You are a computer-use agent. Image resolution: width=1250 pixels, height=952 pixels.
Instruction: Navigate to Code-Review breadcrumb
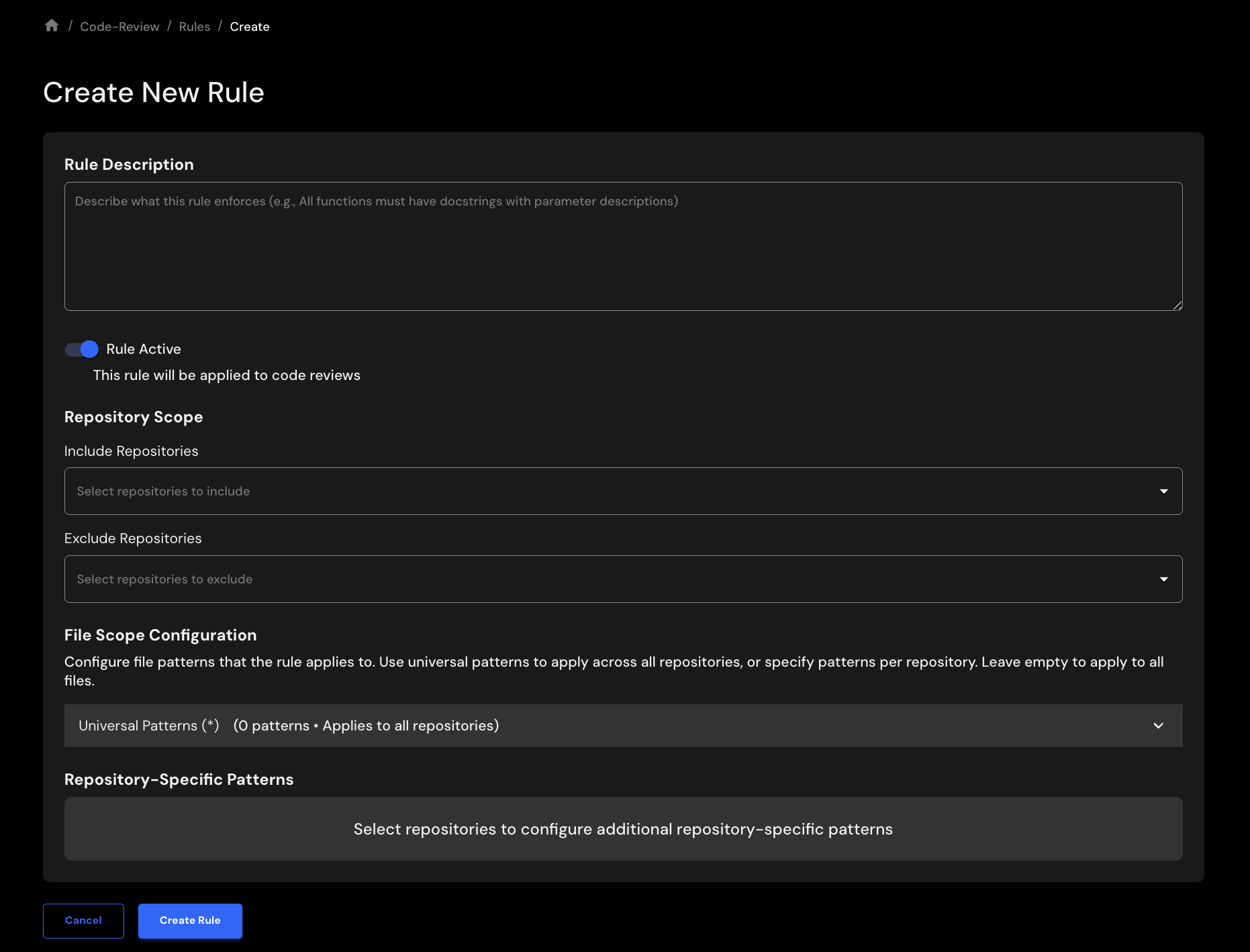(x=119, y=27)
